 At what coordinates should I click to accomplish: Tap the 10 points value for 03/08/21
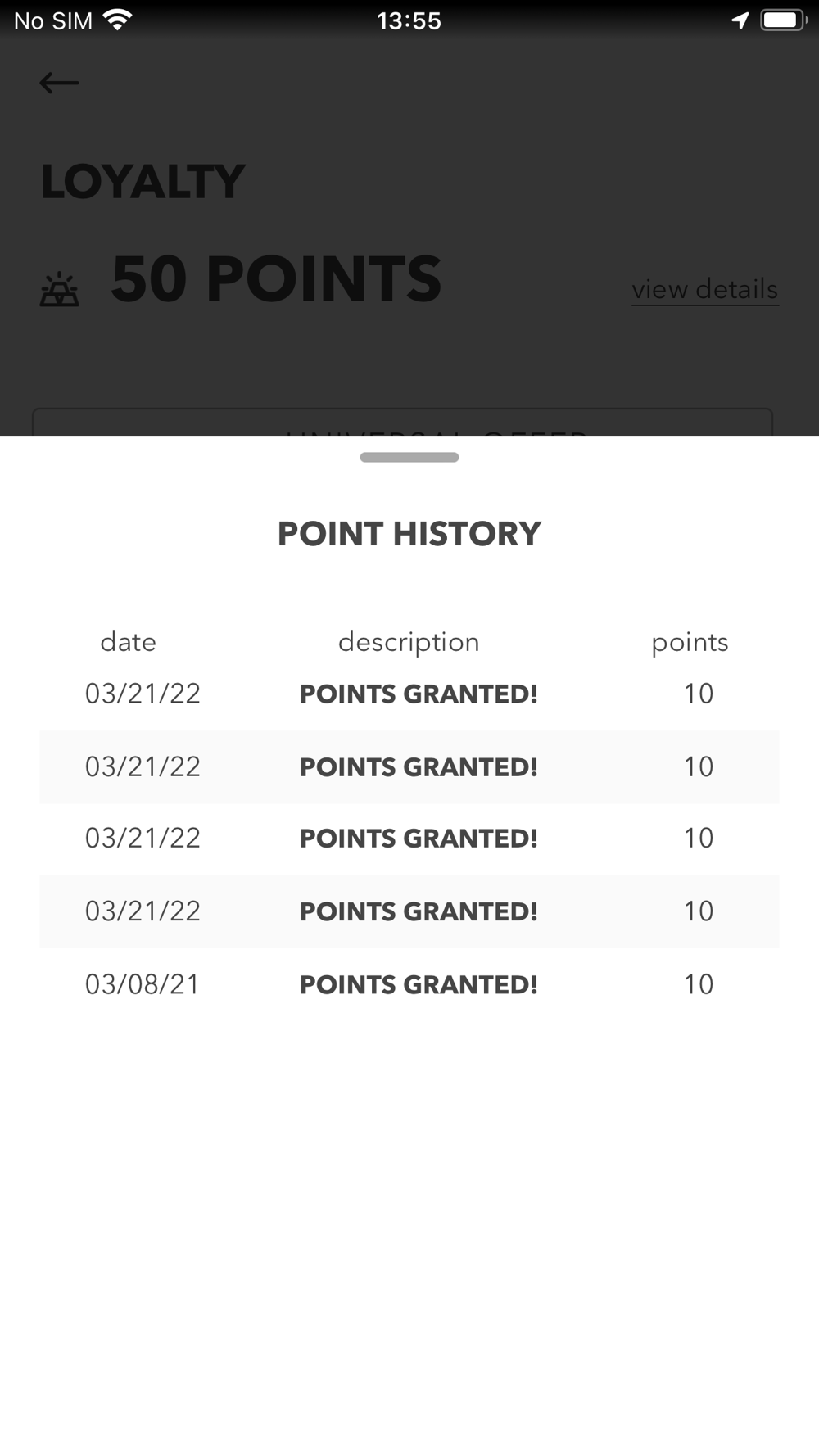point(699,984)
